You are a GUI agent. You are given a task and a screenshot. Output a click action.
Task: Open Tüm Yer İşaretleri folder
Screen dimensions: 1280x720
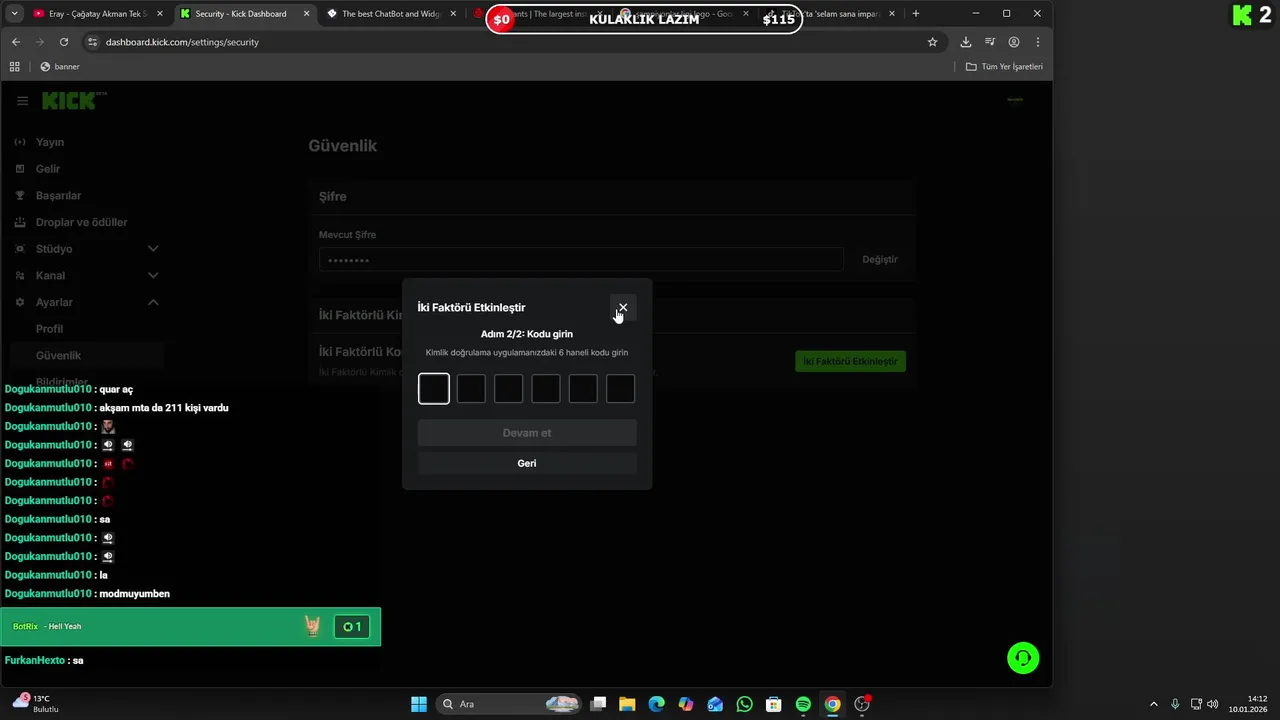point(1004,67)
